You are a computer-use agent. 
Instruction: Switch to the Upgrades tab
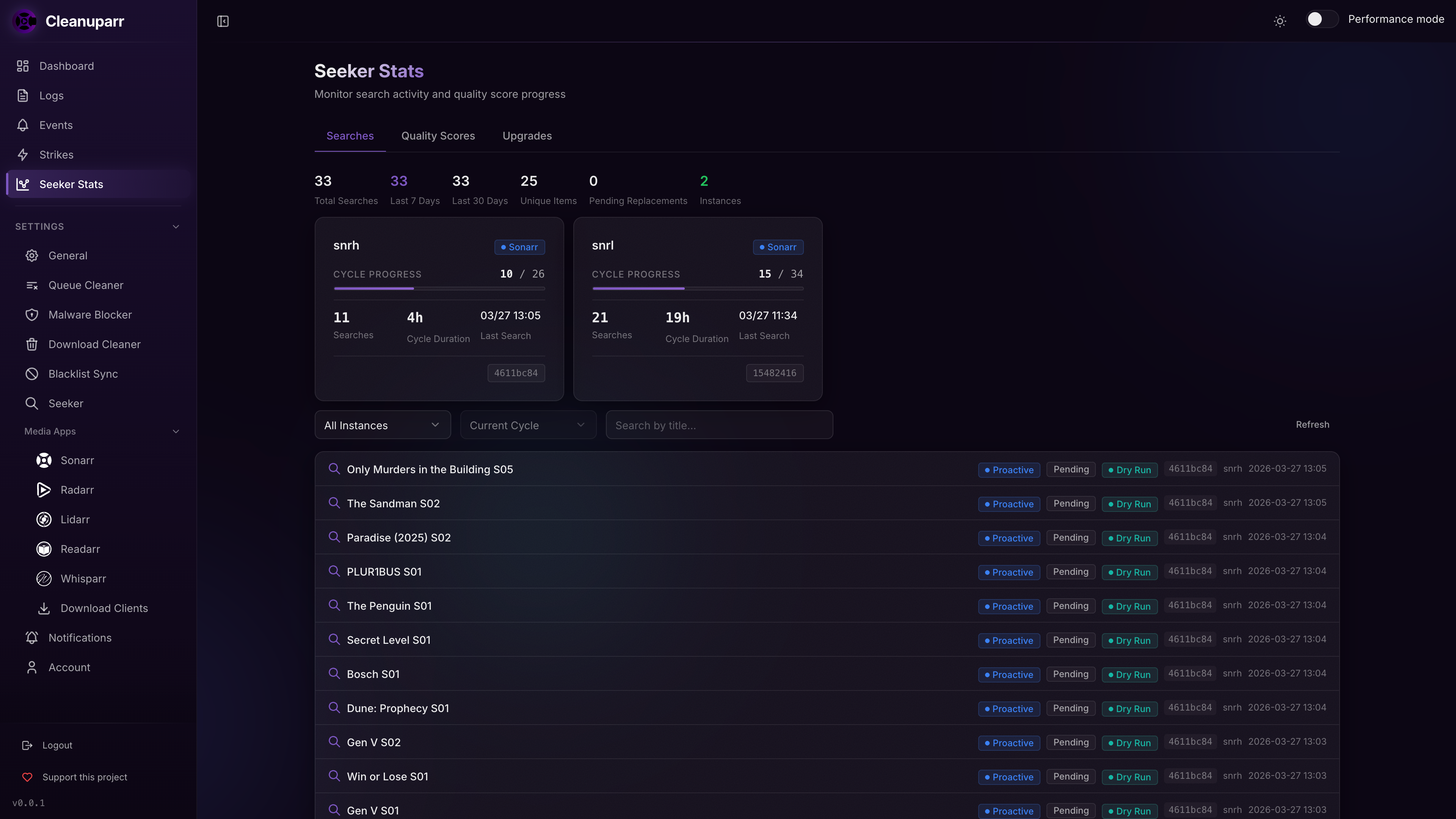(x=527, y=136)
